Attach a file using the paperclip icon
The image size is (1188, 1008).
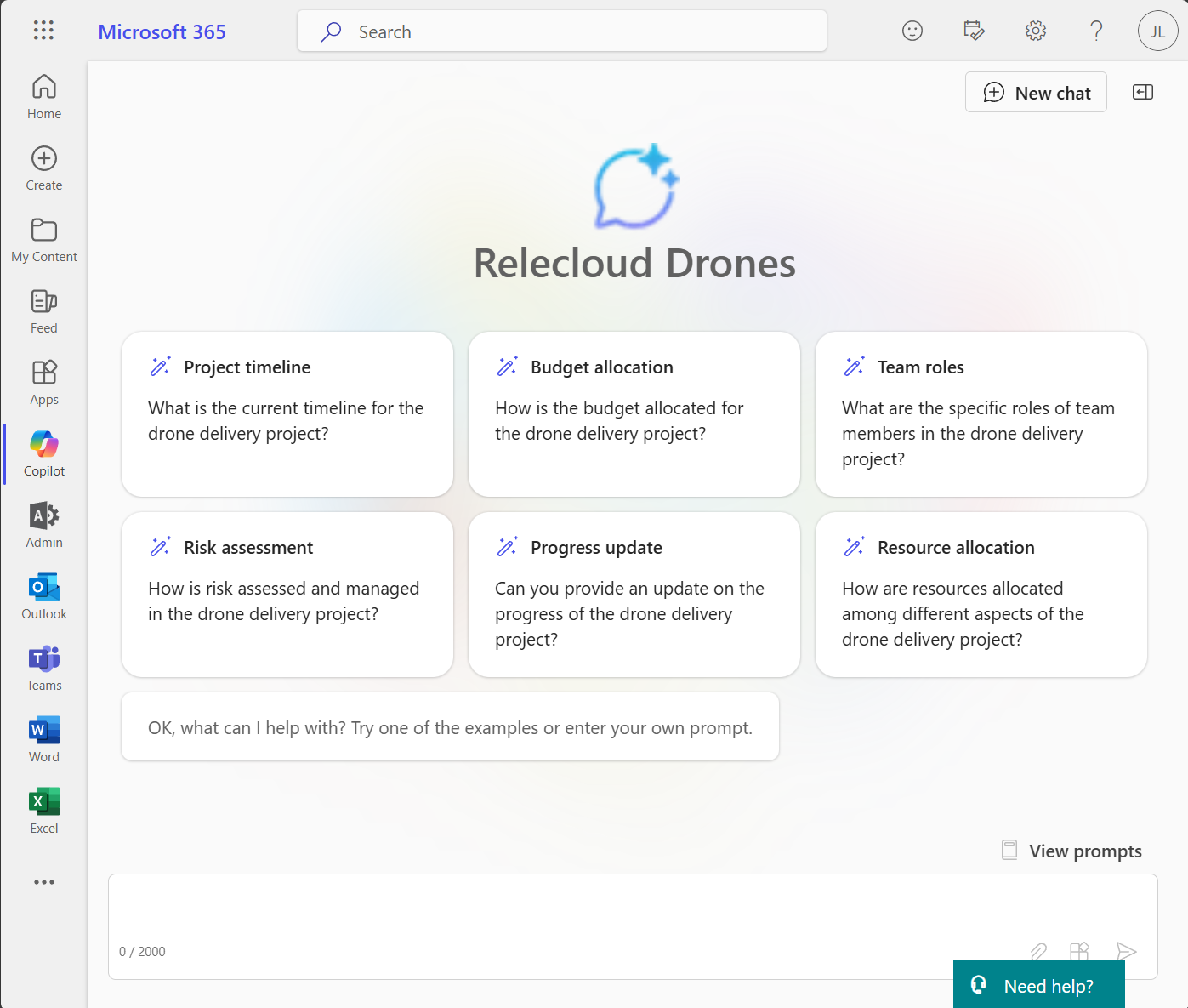coord(1038,951)
